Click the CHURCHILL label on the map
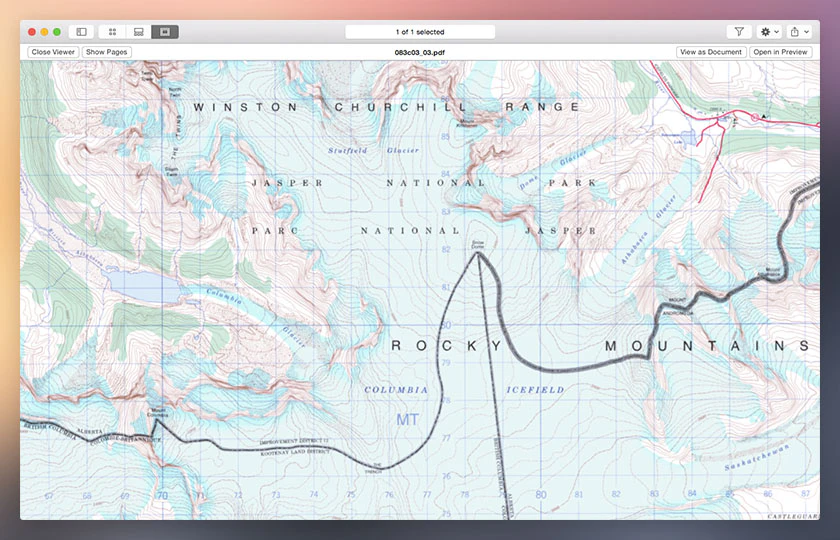Viewport: 840px width, 540px height. (401, 107)
